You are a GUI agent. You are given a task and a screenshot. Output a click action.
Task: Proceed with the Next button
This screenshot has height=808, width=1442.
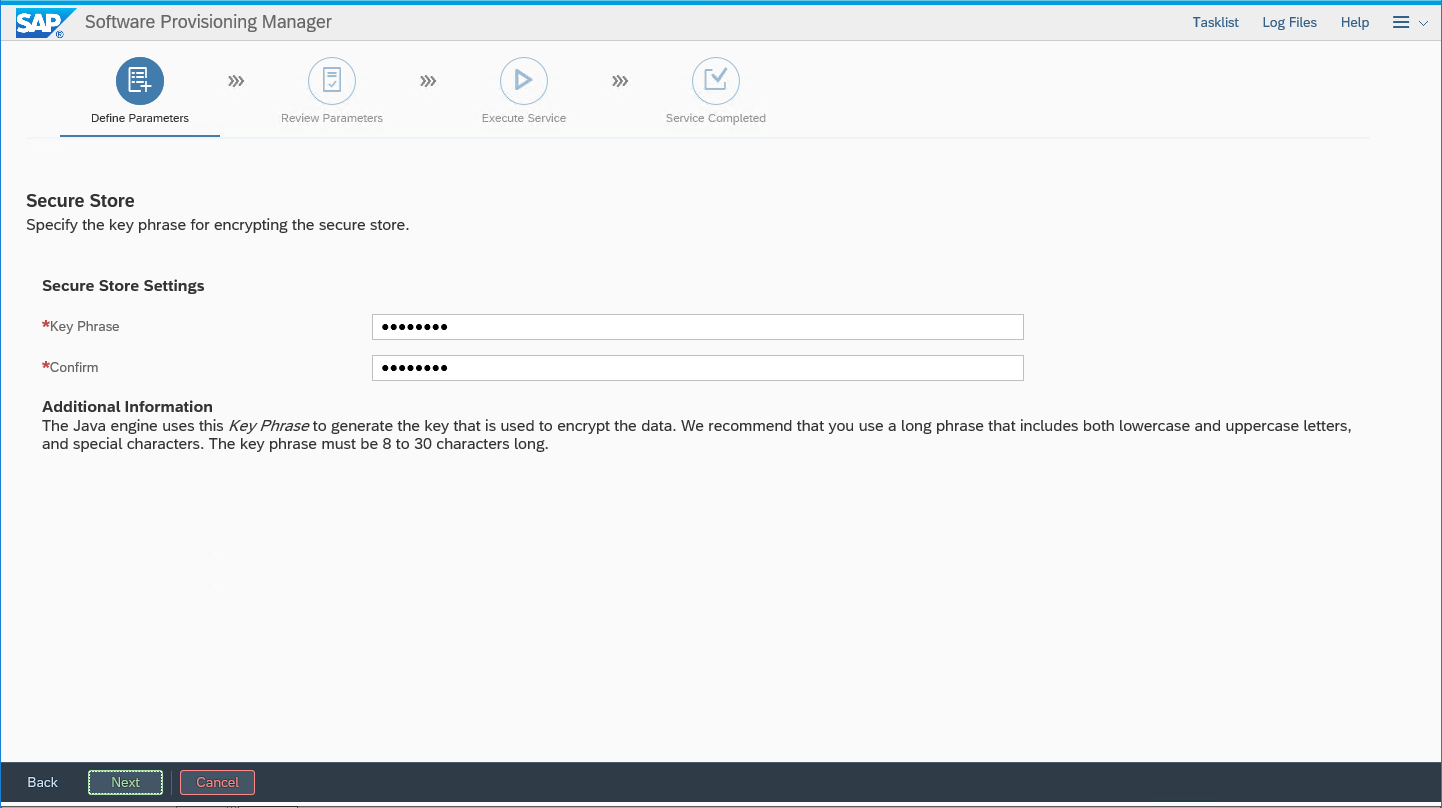click(125, 782)
